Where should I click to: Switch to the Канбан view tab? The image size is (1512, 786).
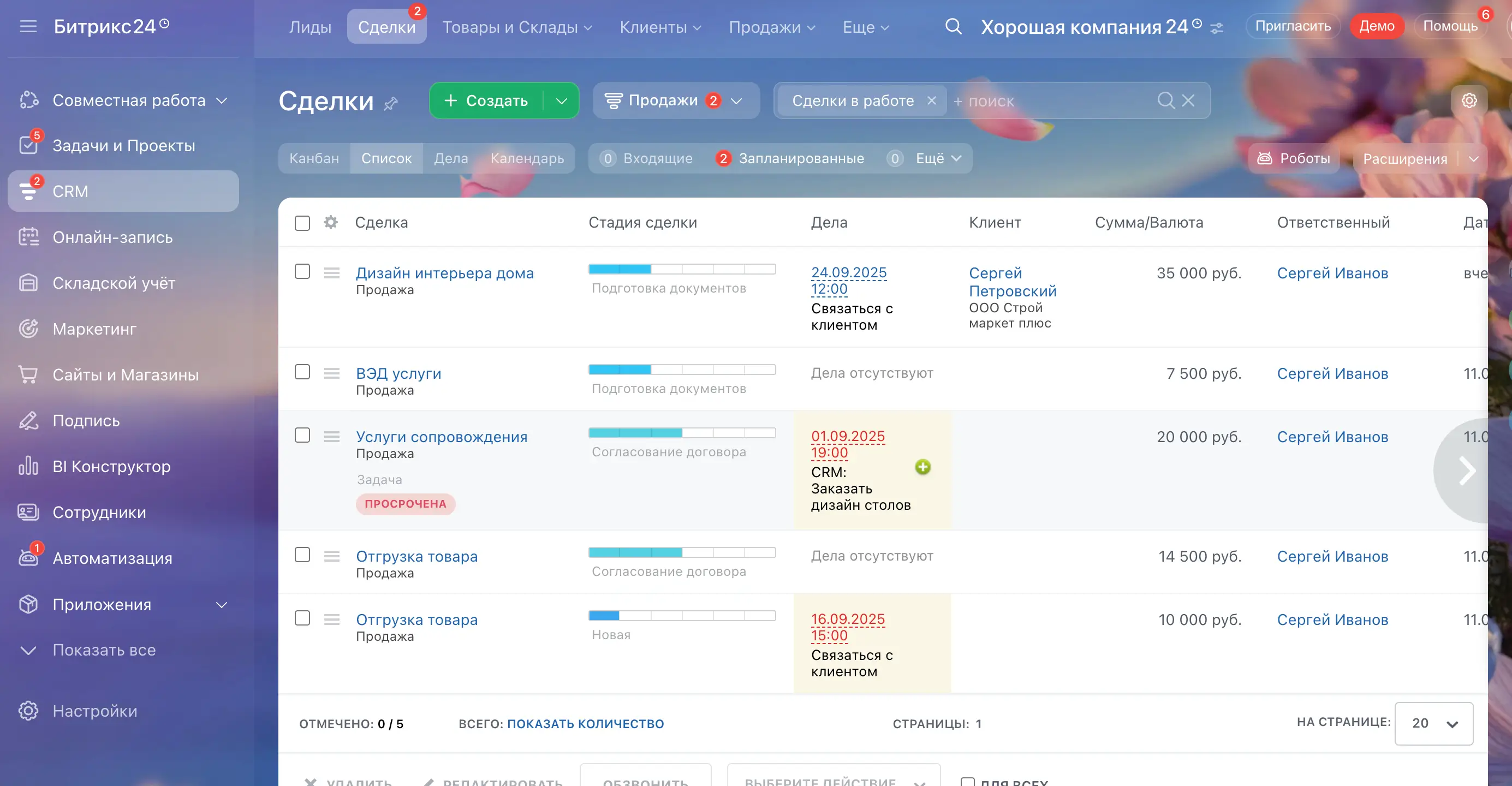click(x=314, y=158)
